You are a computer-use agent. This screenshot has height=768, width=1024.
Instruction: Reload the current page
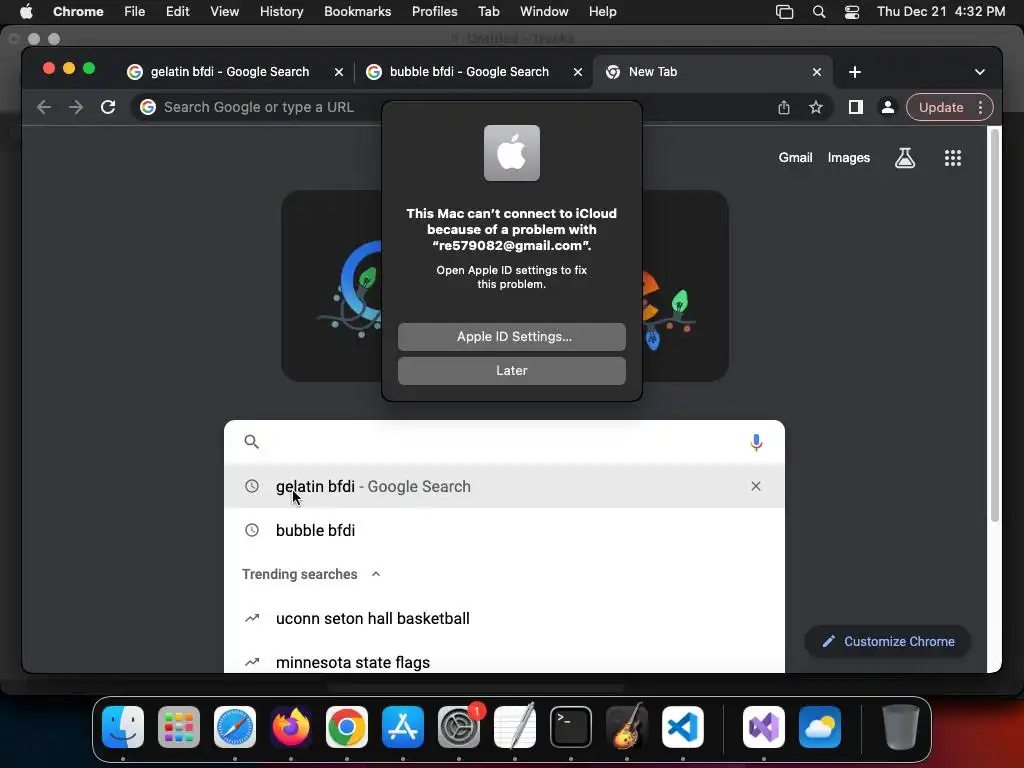[108, 107]
